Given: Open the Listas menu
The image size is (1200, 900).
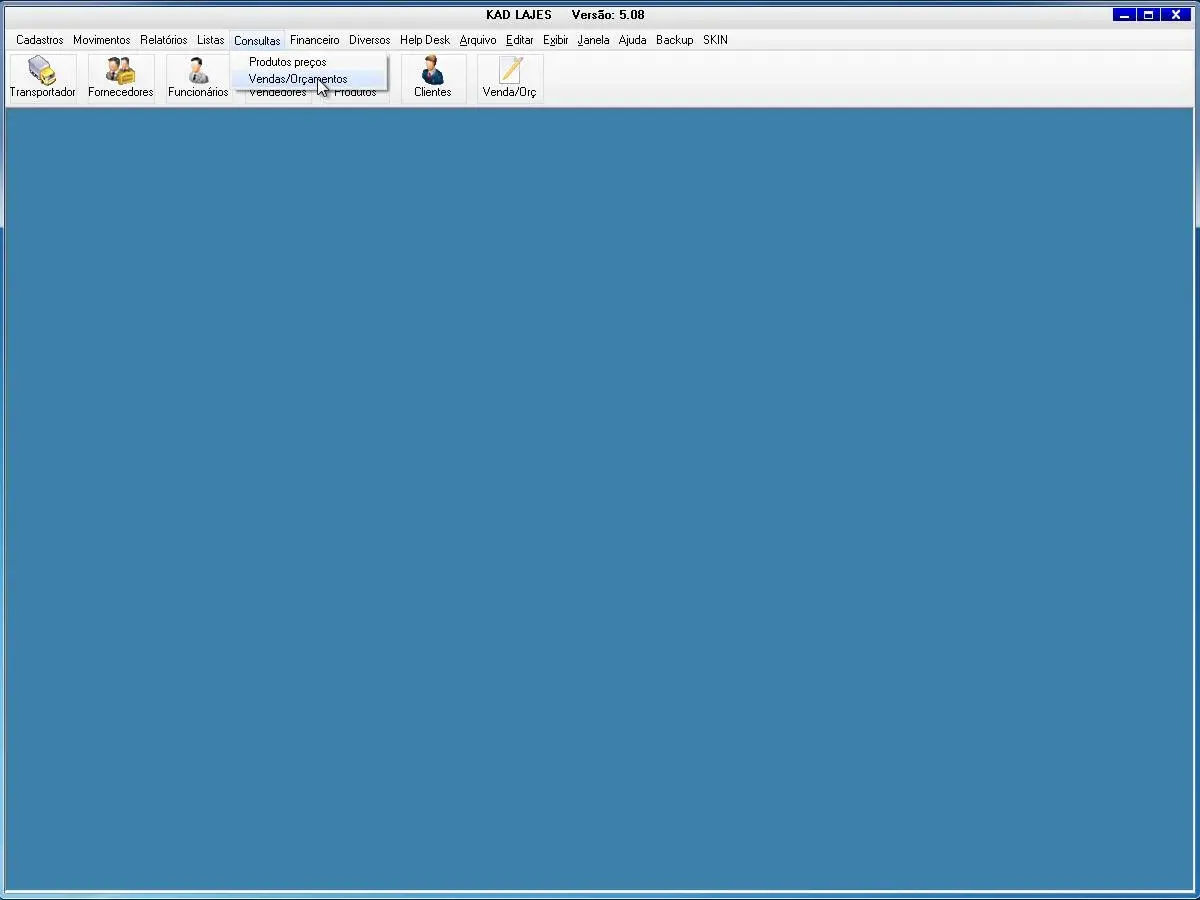Looking at the screenshot, I should [211, 40].
